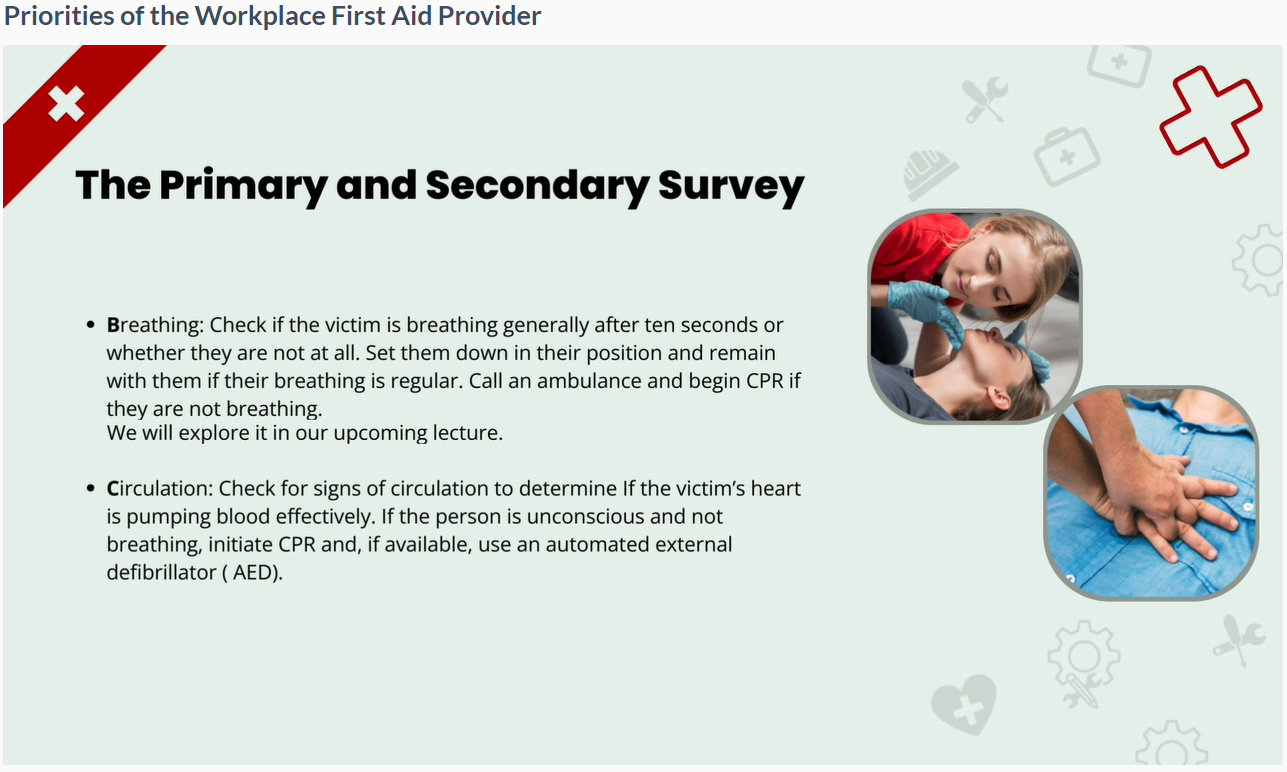
Task: Click the Priorities of the Workplace heading
Action: [273, 16]
